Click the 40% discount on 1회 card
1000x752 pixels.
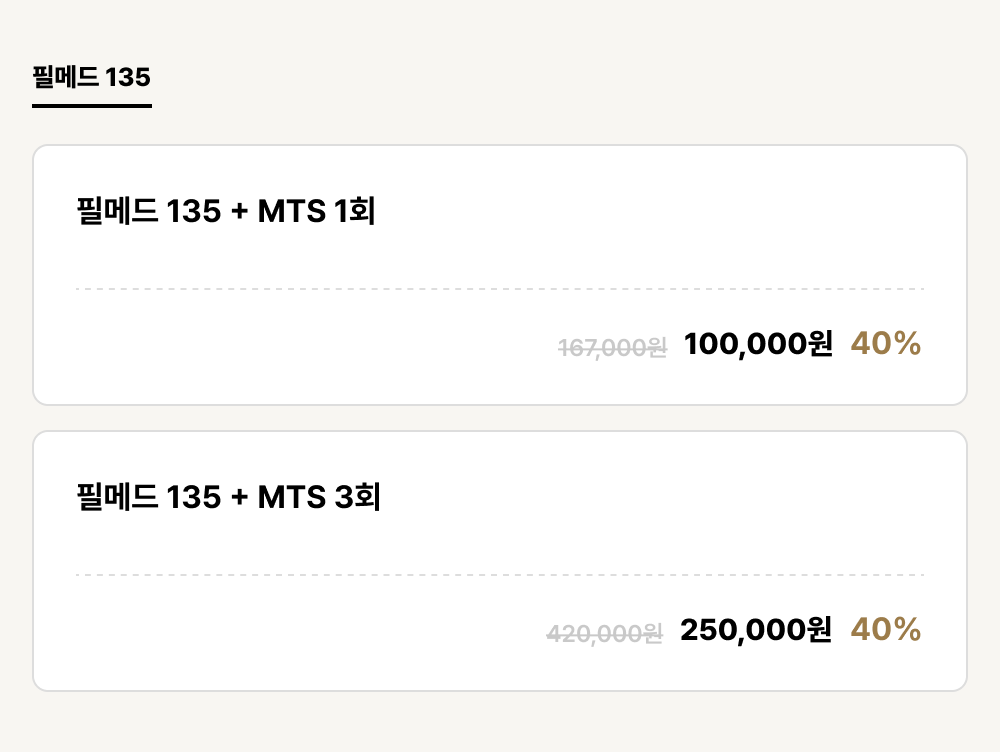(x=886, y=343)
